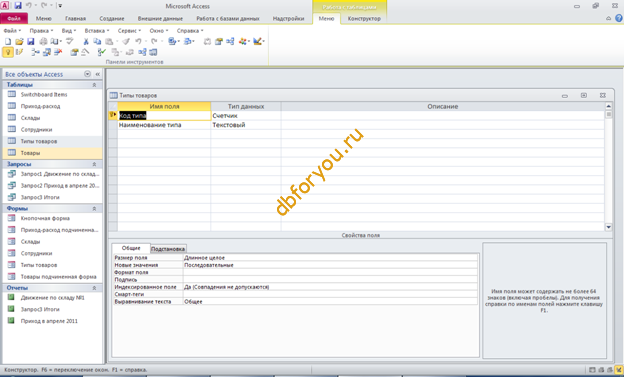The width and height of the screenshot is (624, 377).
Task: Click the Индексированное поле property value
Action: pos(330,287)
